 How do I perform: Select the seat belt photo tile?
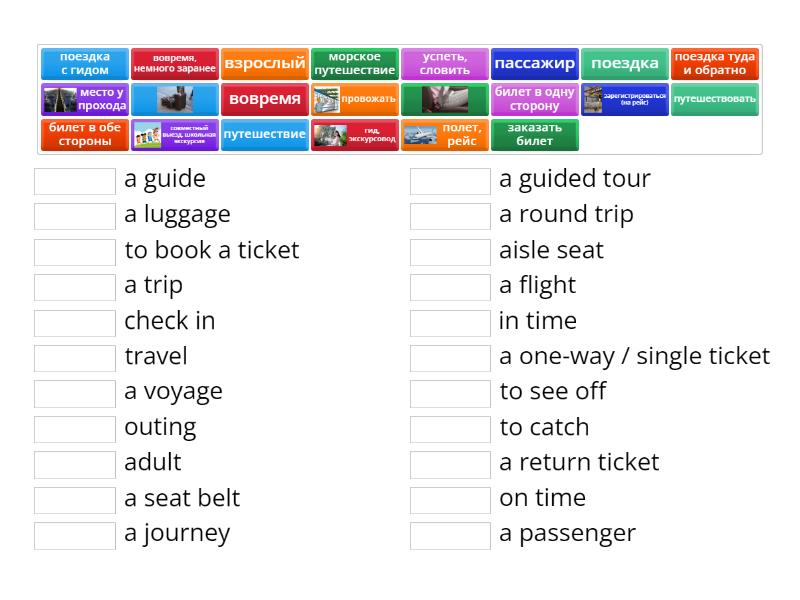(x=445, y=99)
